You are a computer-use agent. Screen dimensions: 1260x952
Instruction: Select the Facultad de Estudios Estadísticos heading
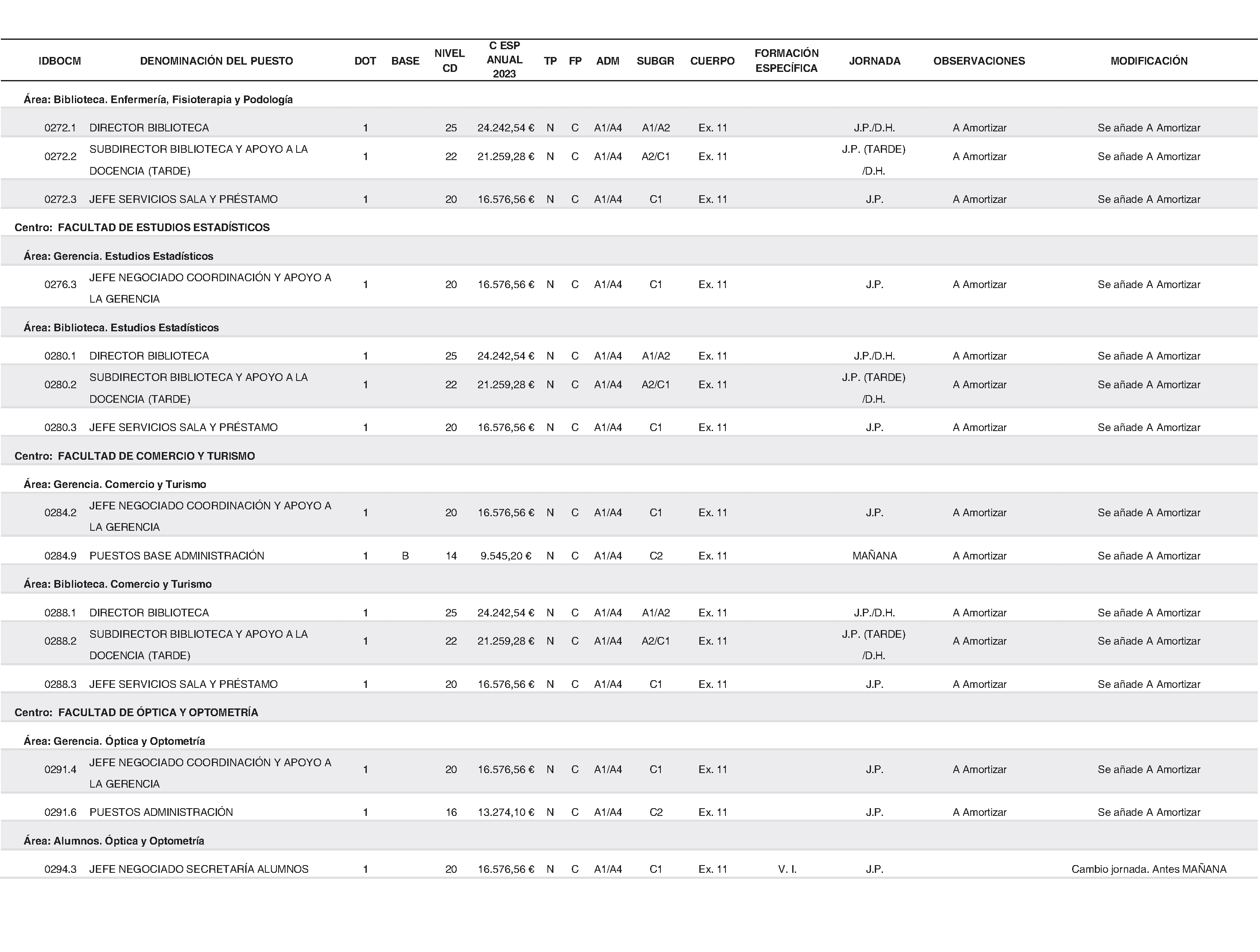click(x=142, y=227)
